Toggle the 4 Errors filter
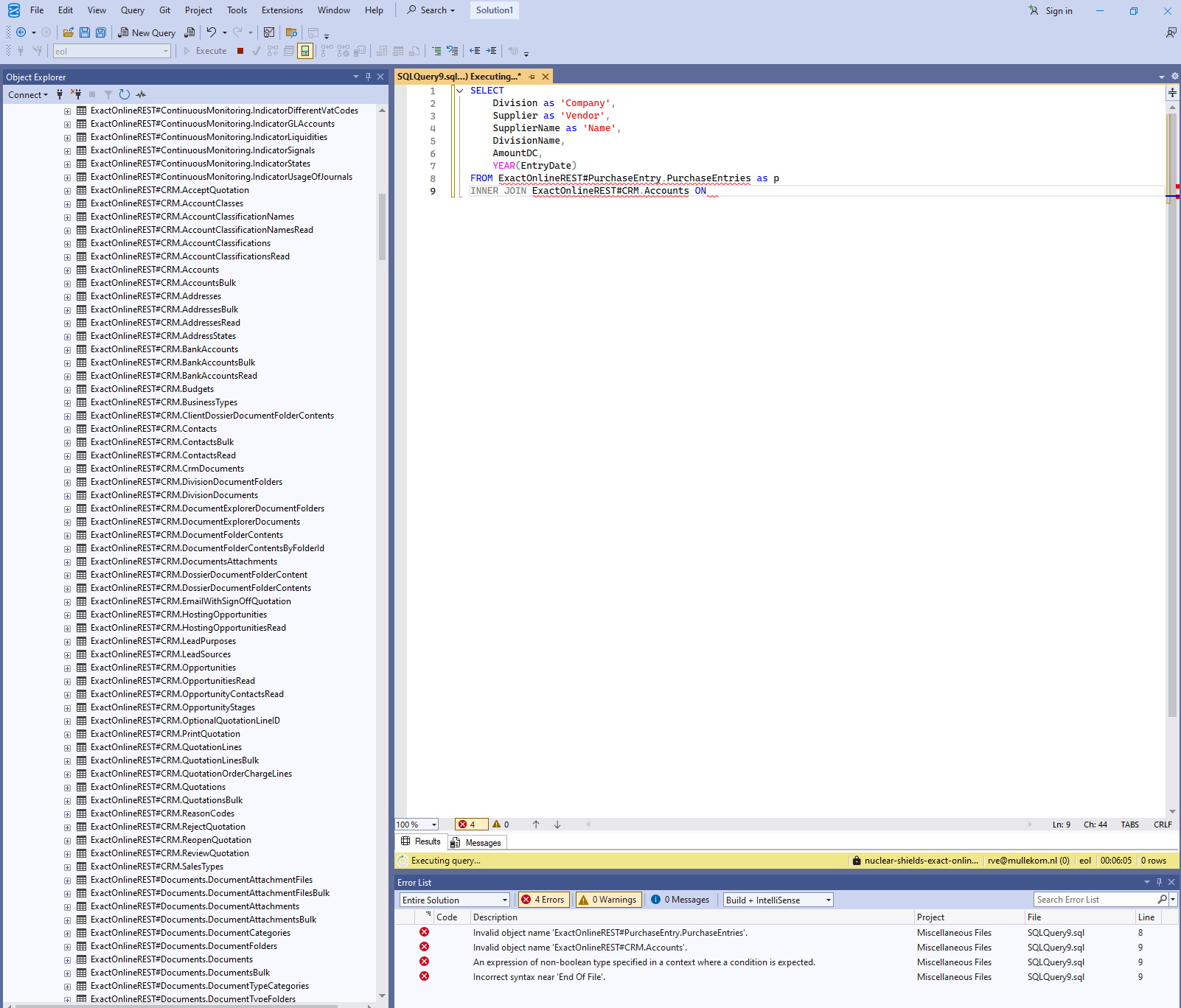The width and height of the screenshot is (1181, 1008). pyautogui.click(x=543, y=900)
